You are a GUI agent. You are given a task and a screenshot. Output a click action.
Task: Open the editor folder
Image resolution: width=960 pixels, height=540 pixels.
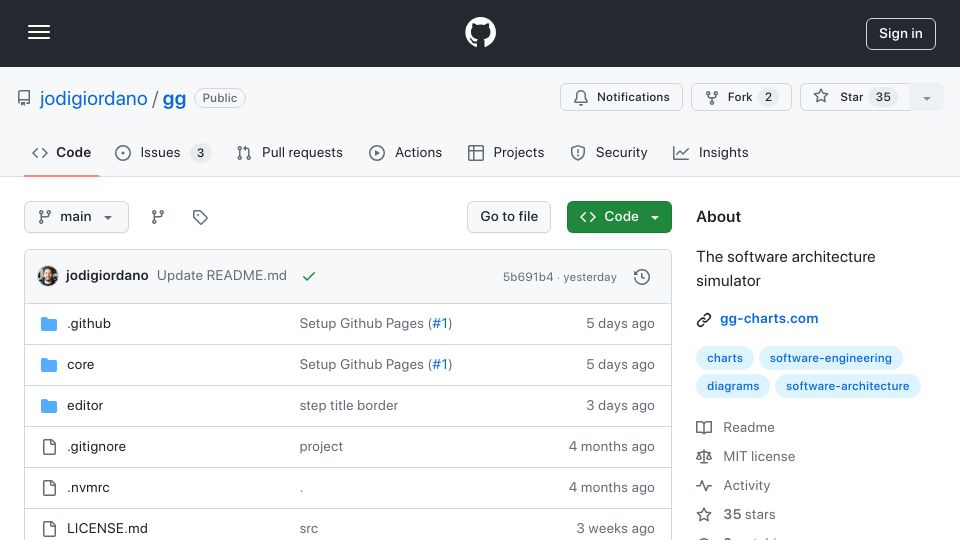coord(85,405)
